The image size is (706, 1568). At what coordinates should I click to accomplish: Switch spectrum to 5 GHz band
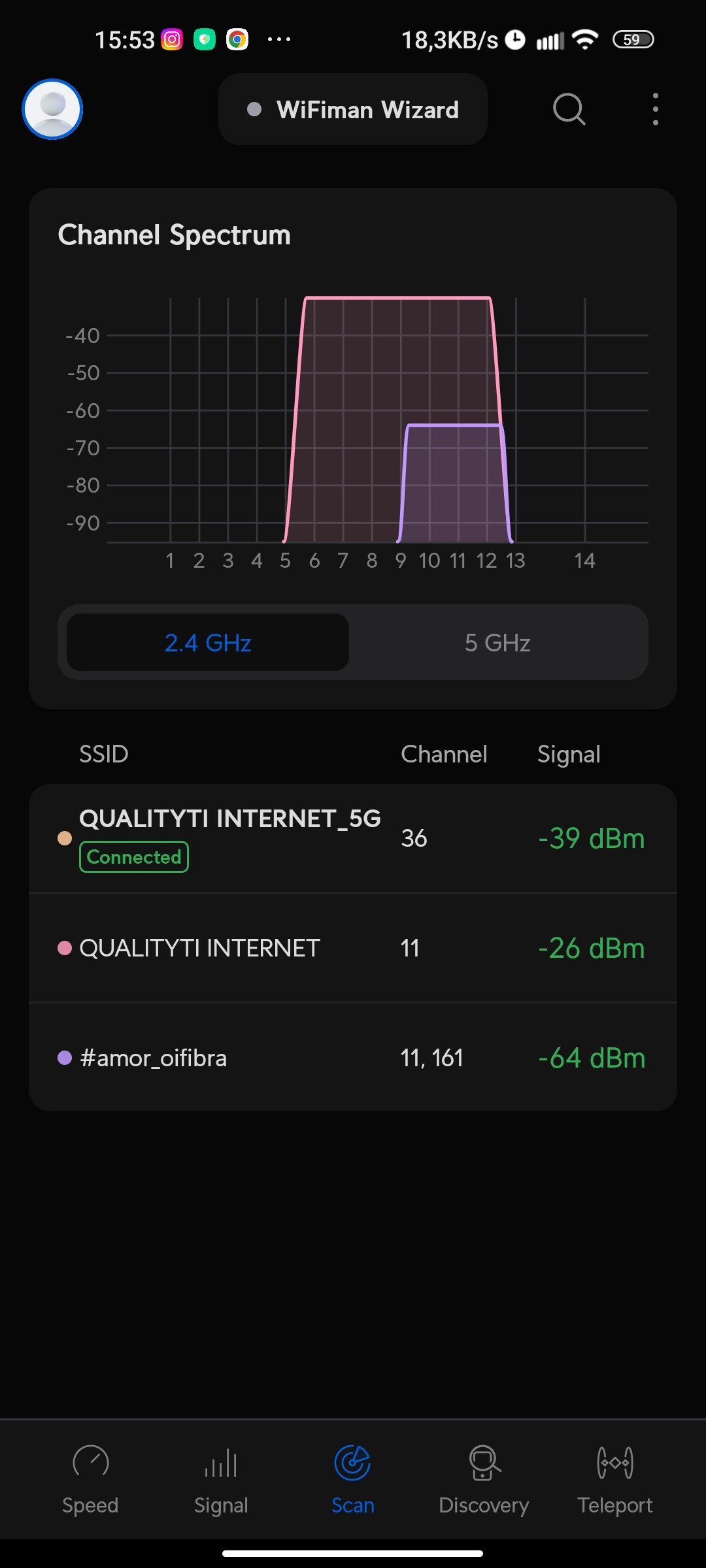coord(497,643)
